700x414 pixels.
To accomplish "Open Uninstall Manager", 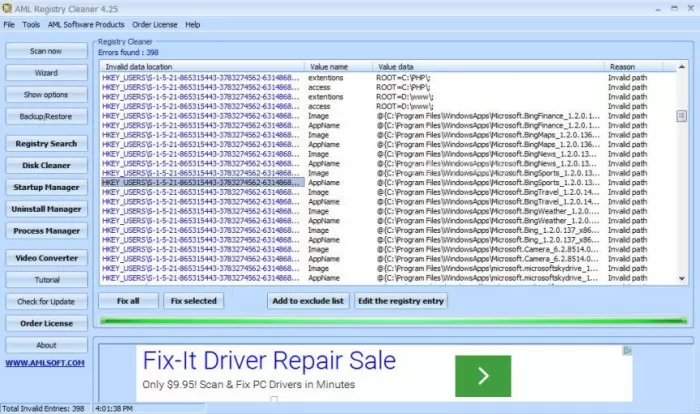I will tap(46, 209).
